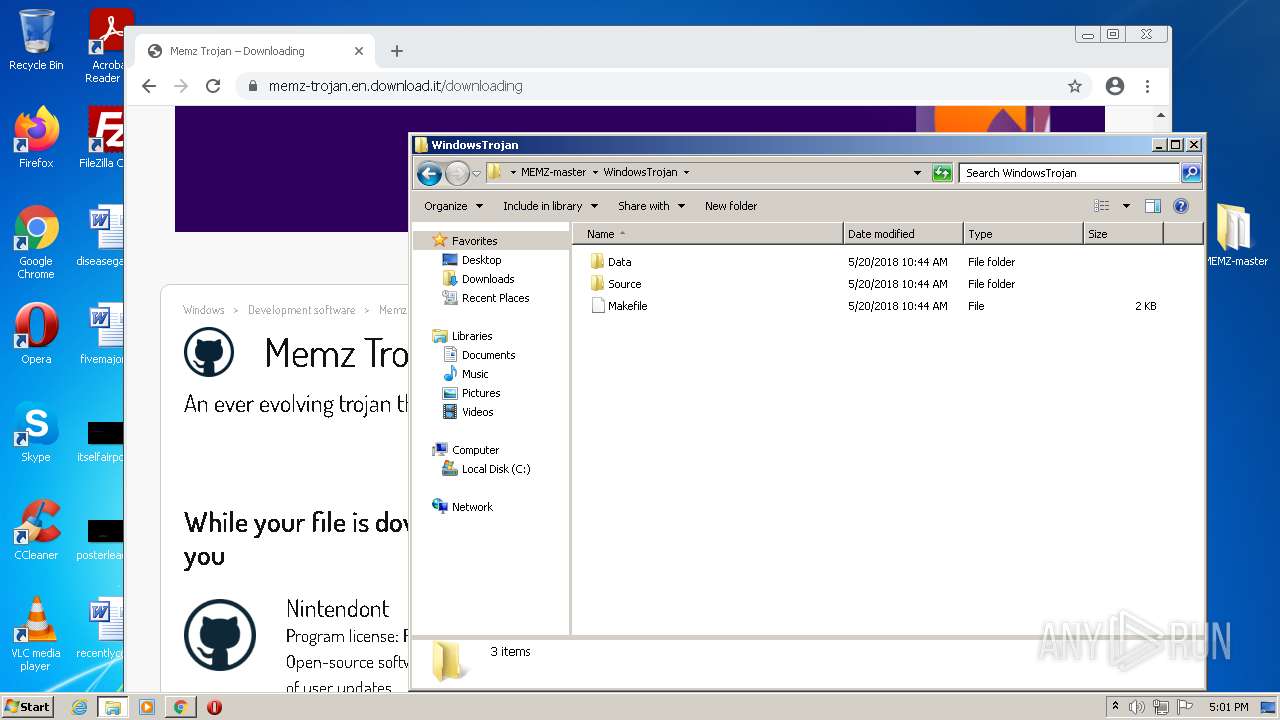Click into Search WindowsTrojan field
Image resolution: width=1280 pixels, height=720 pixels.
pos(1069,173)
